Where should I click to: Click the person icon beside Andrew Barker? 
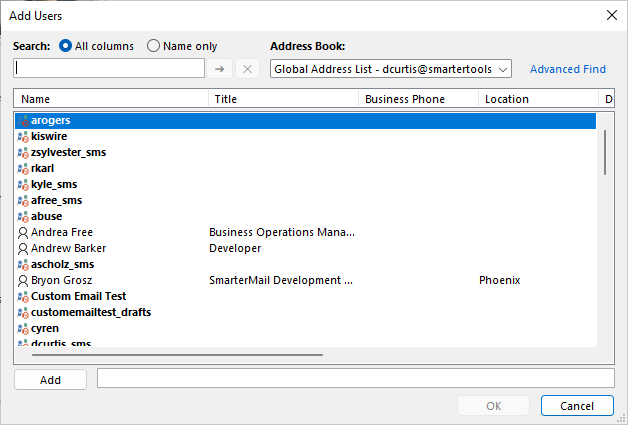coord(23,249)
